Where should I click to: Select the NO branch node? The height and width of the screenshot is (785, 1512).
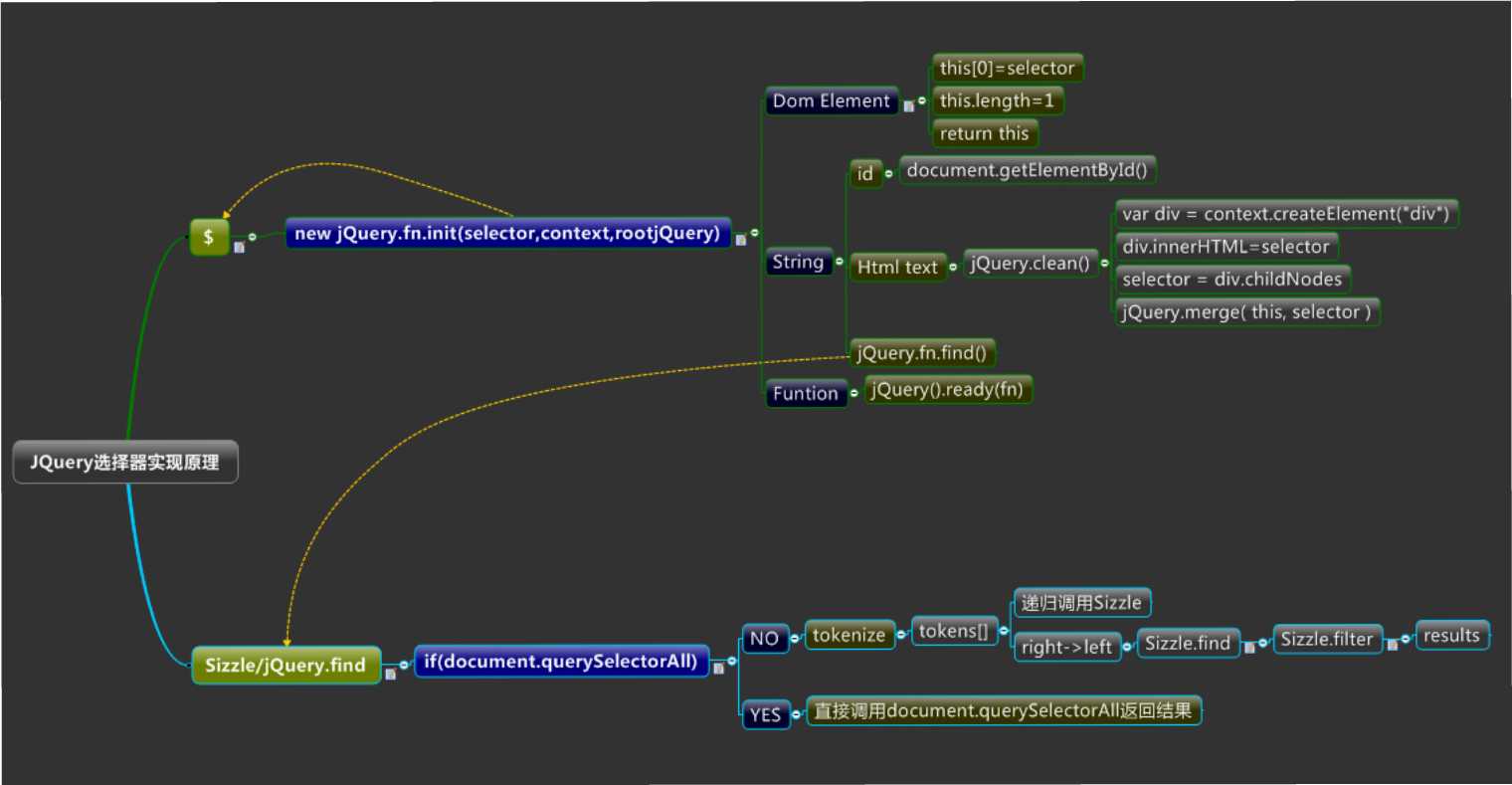pos(765,639)
